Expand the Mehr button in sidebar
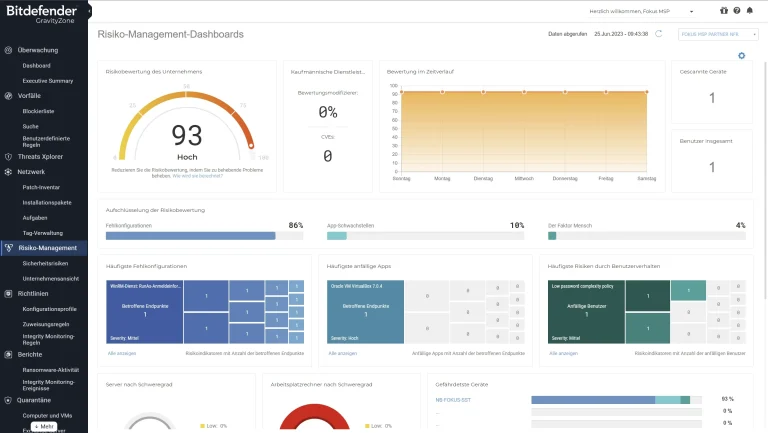768x433 pixels. (x=44, y=427)
